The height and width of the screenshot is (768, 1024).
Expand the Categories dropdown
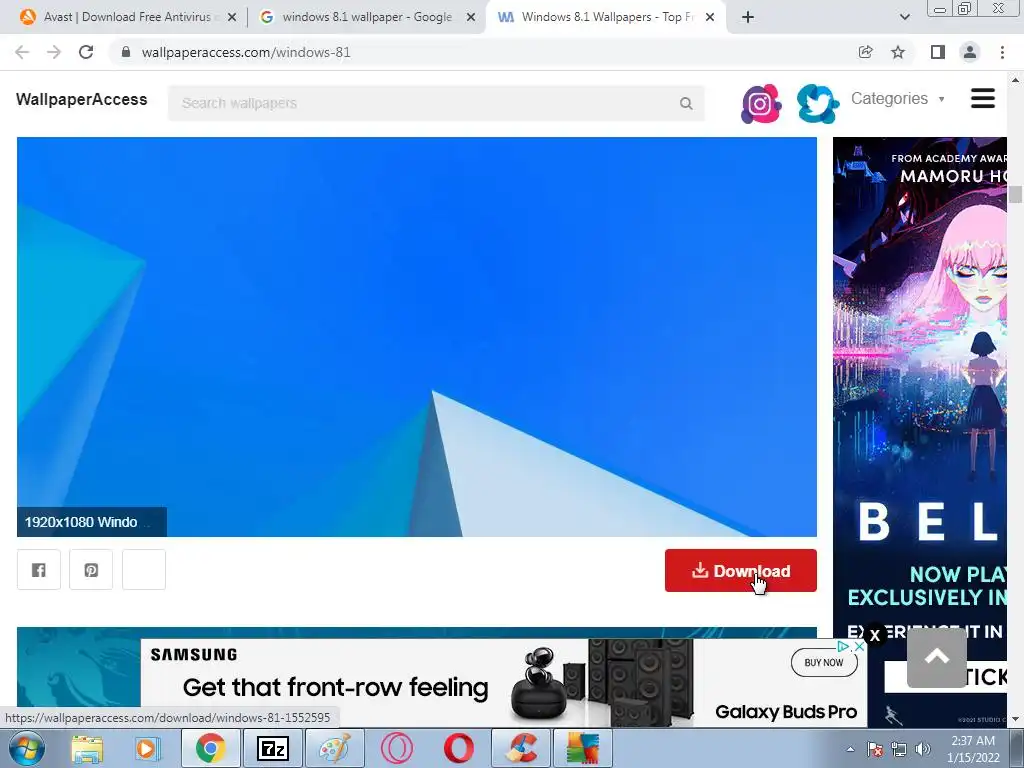(x=898, y=99)
